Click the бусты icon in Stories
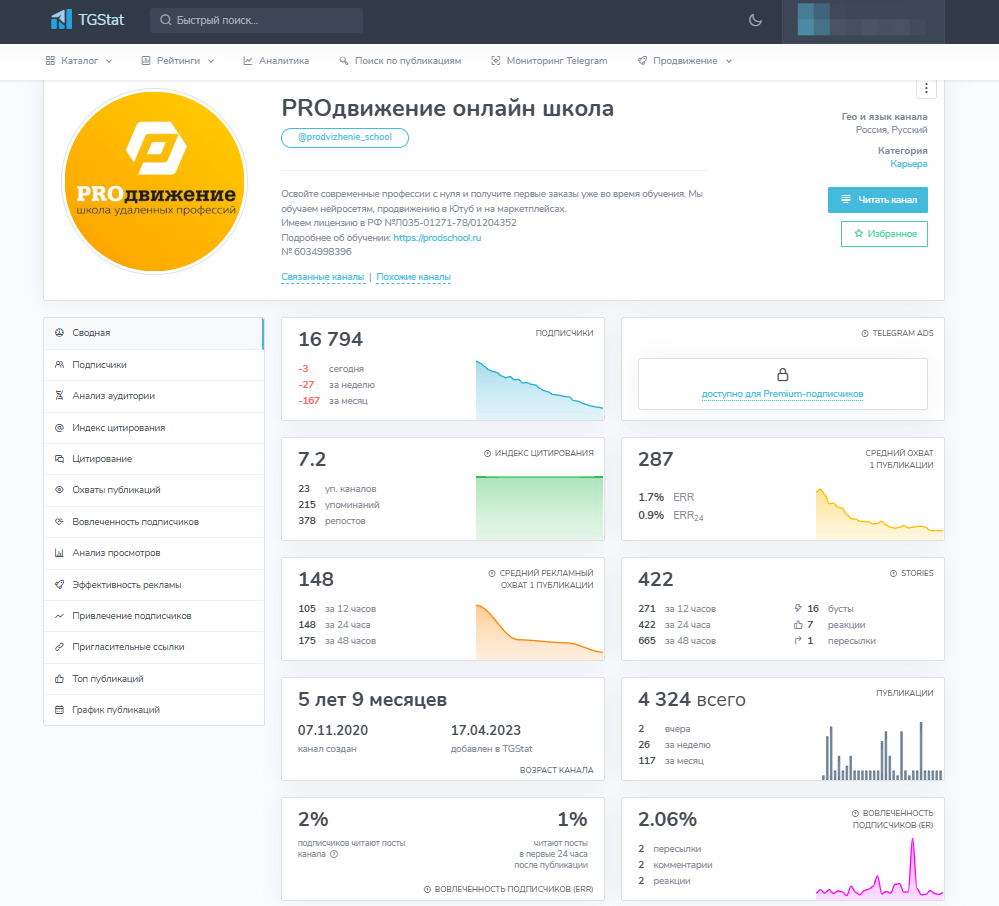The width and height of the screenshot is (999, 906). (798, 608)
